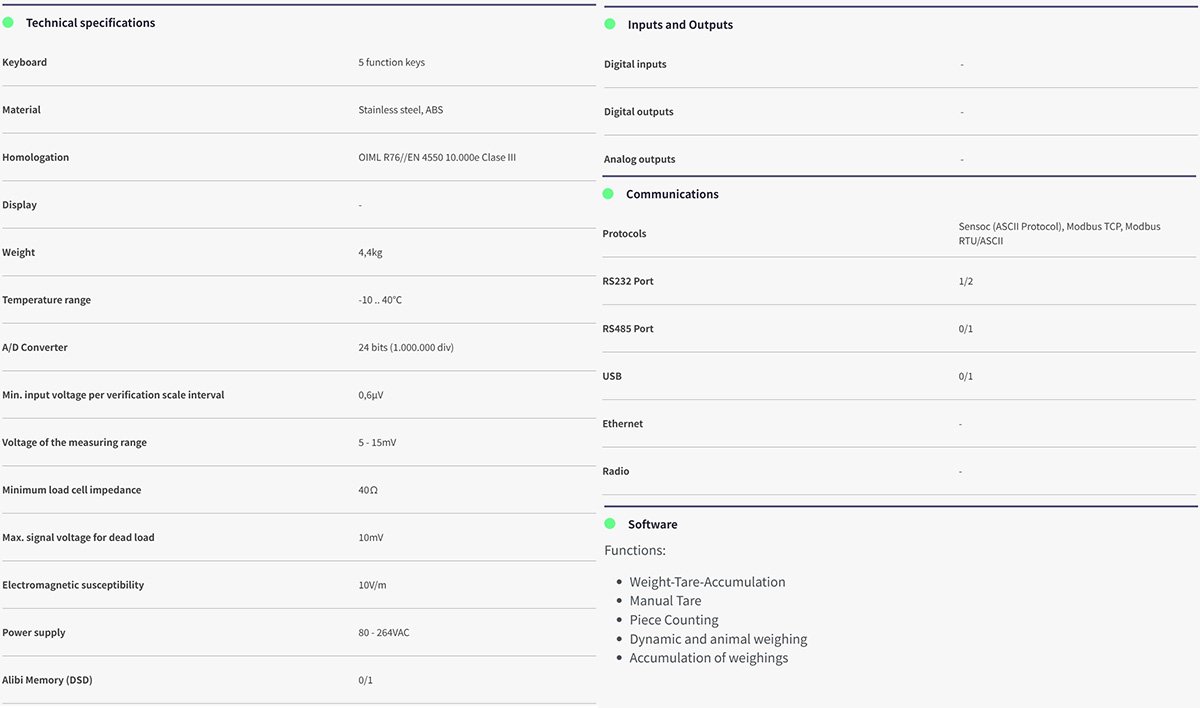Click the Homologation row label
Screen dimensions: 1200x708
pyautogui.click(x=36, y=158)
